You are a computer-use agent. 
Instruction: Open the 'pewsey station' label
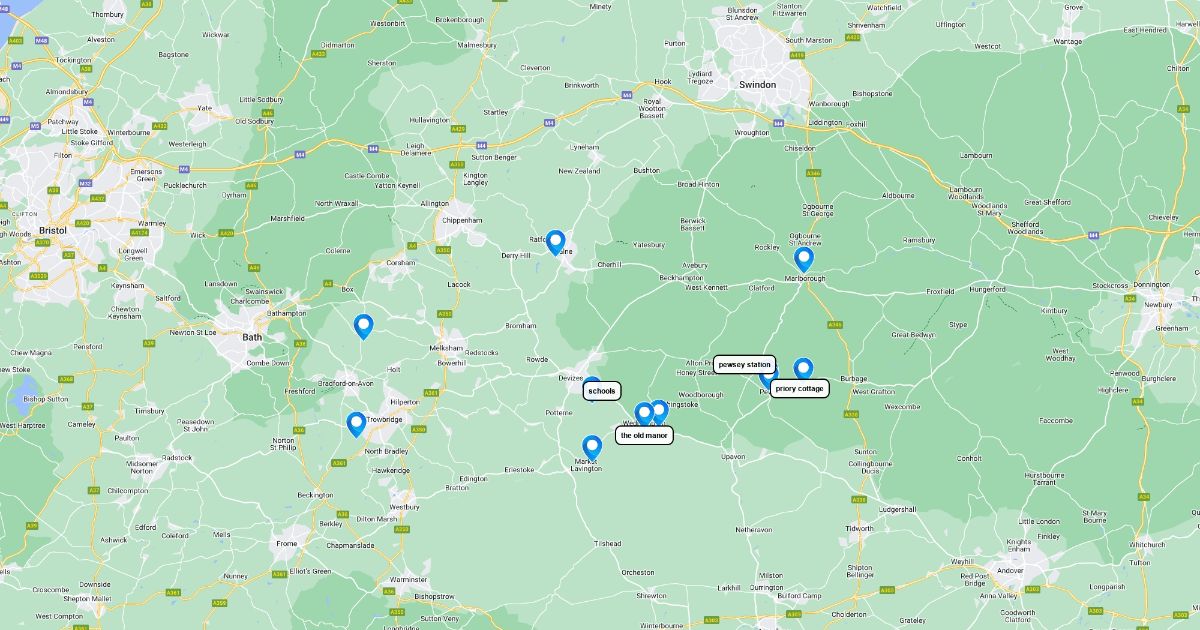click(744, 365)
